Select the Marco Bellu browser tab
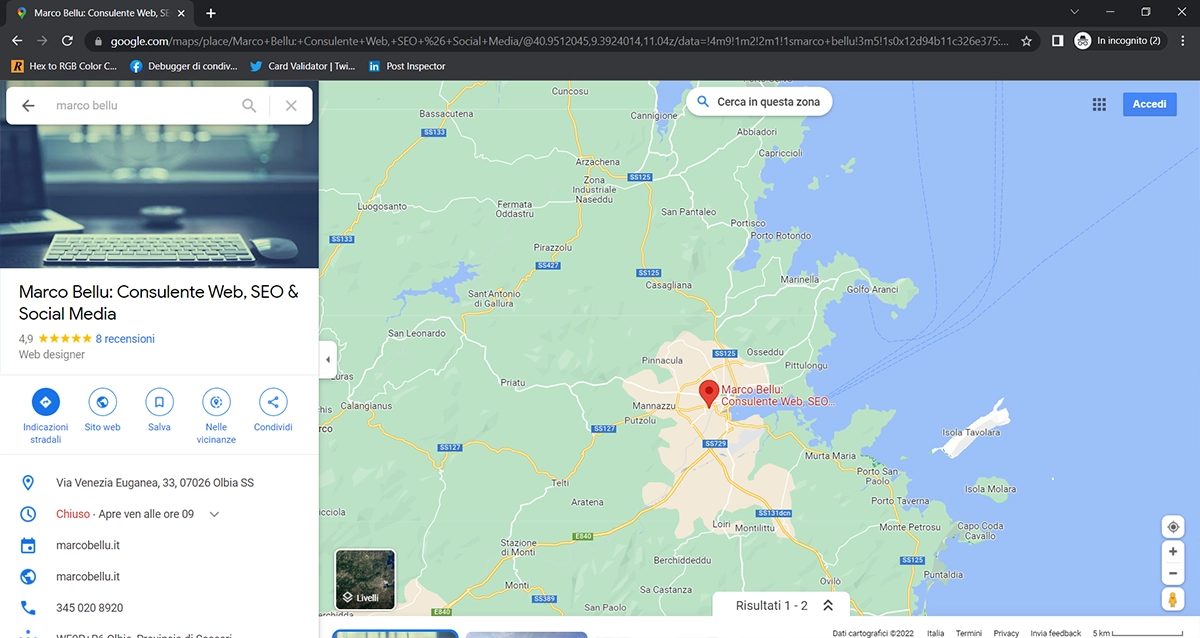Image resolution: width=1200 pixels, height=638 pixels. [x=100, y=13]
